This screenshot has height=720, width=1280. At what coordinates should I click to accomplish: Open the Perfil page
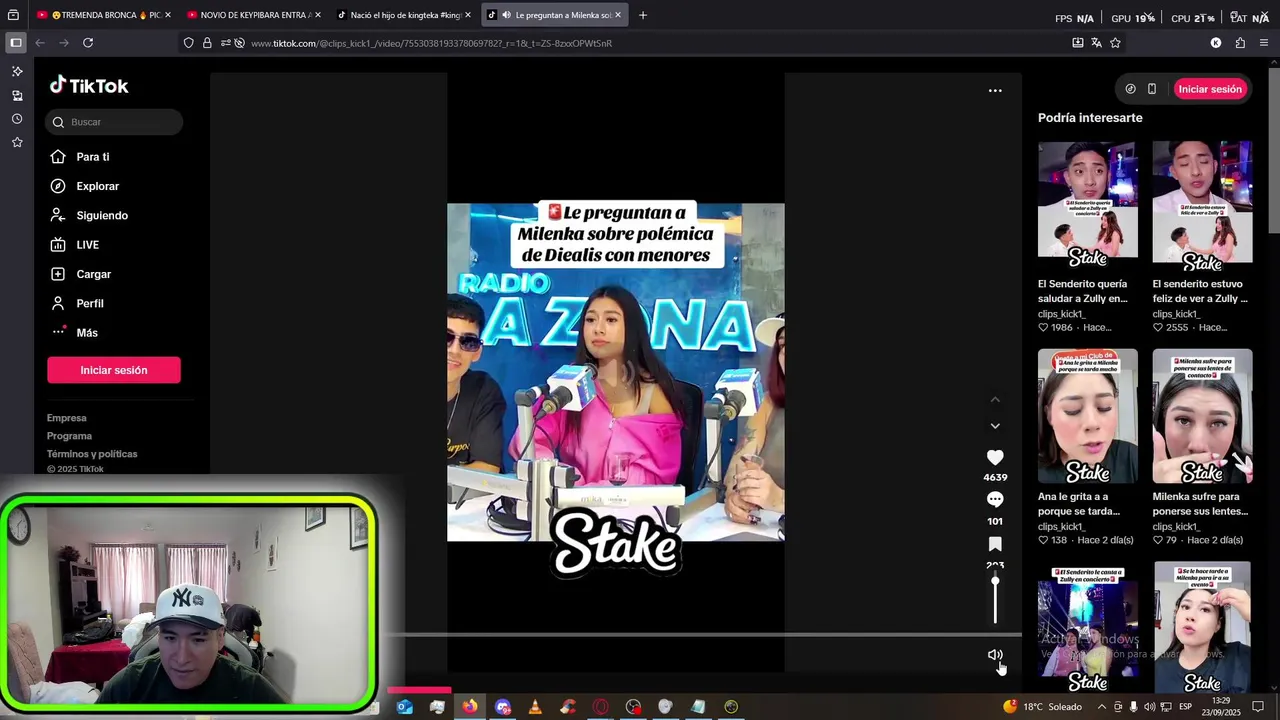[89, 303]
